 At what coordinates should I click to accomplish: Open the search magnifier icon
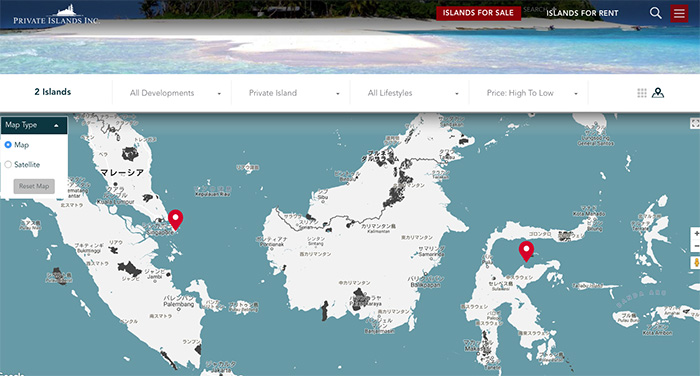click(655, 13)
